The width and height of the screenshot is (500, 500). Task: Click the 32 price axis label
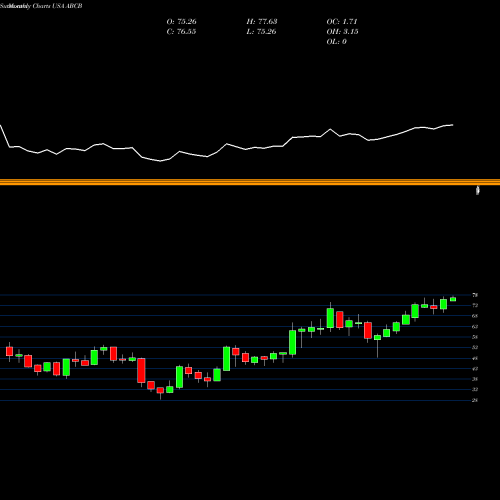[x=475, y=389]
